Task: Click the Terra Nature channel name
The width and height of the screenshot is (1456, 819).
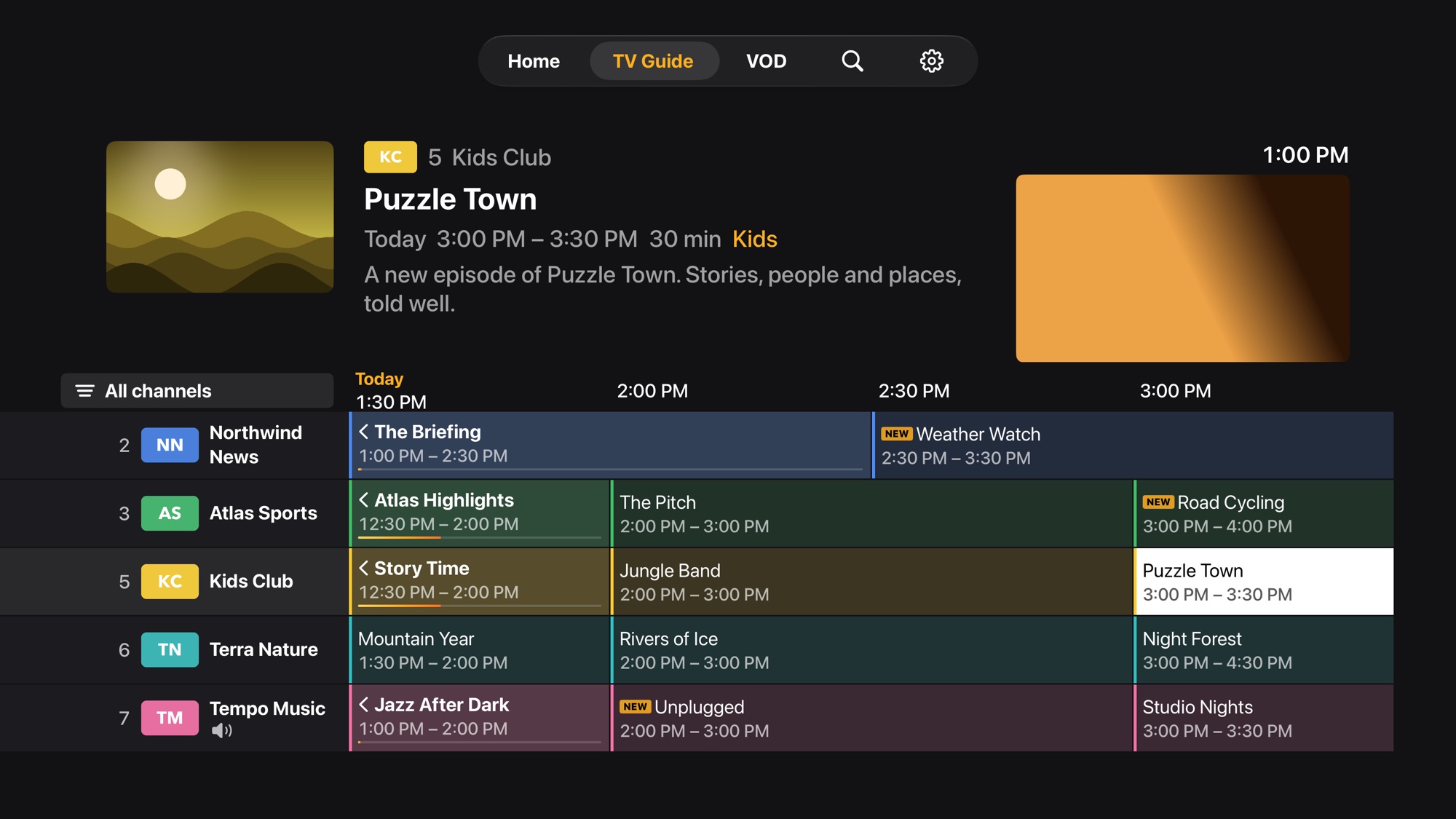Action: (x=264, y=649)
